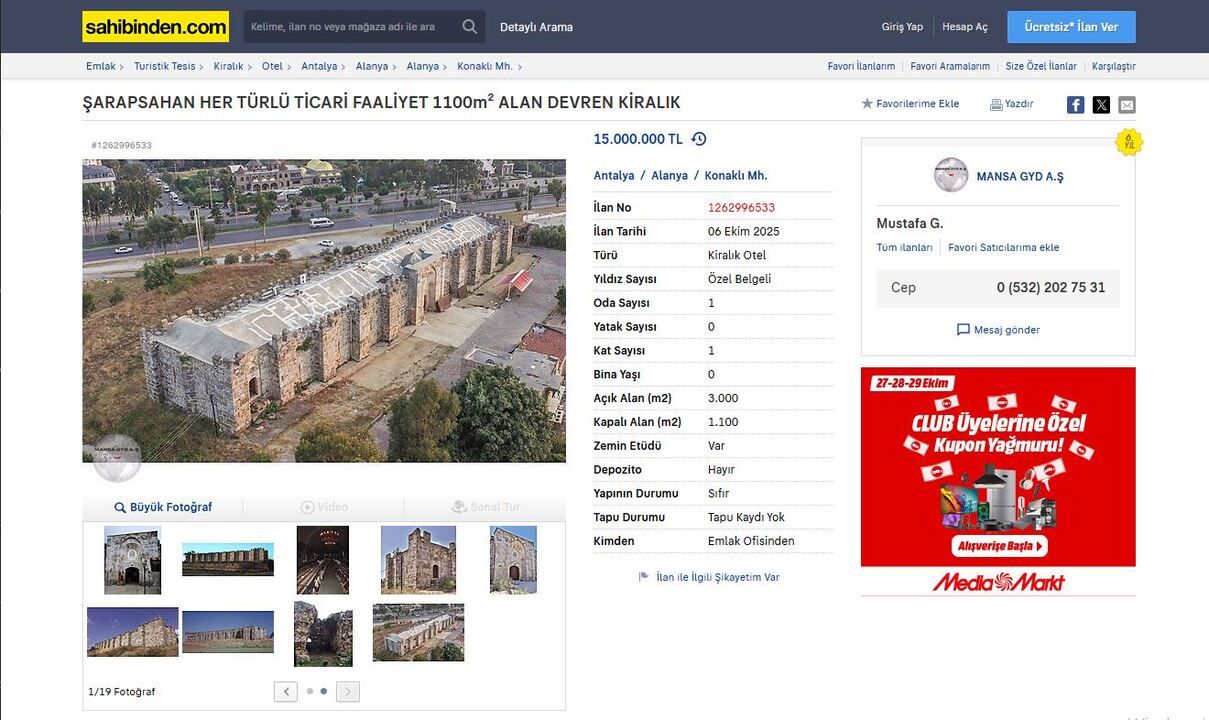Share listing on Facebook
The height and width of the screenshot is (720, 1209).
click(1075, 105)
